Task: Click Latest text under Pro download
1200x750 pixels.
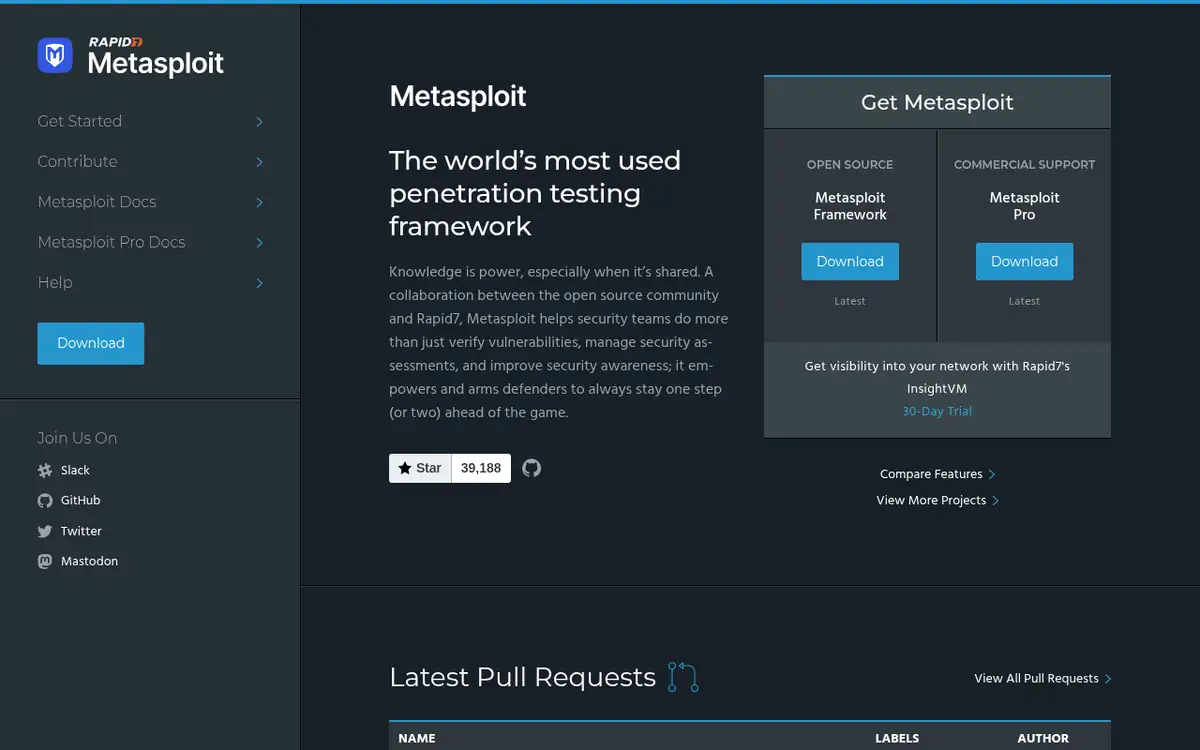Action: [x=1024, y=301]
